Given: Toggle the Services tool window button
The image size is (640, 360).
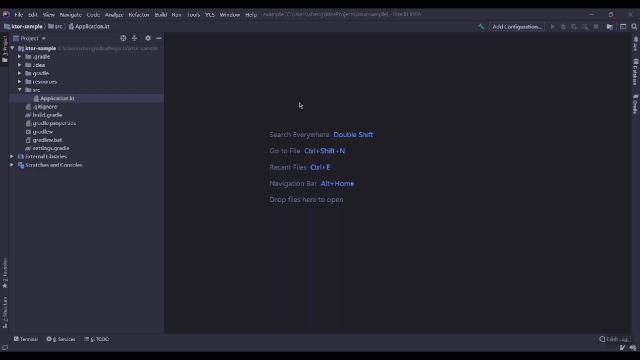Looking at the screenshot, I should [x=61, y=339].
